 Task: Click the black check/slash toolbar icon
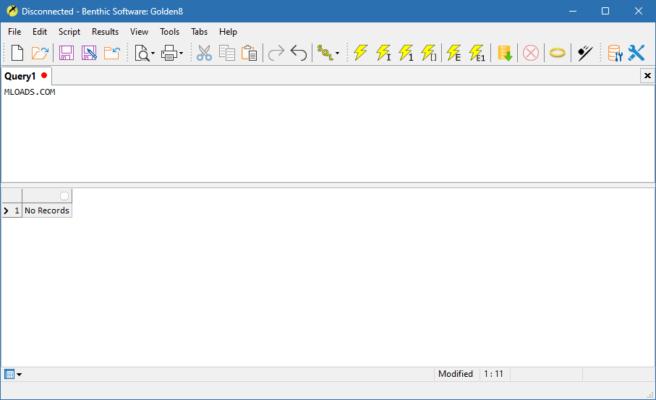pos(585,53)
